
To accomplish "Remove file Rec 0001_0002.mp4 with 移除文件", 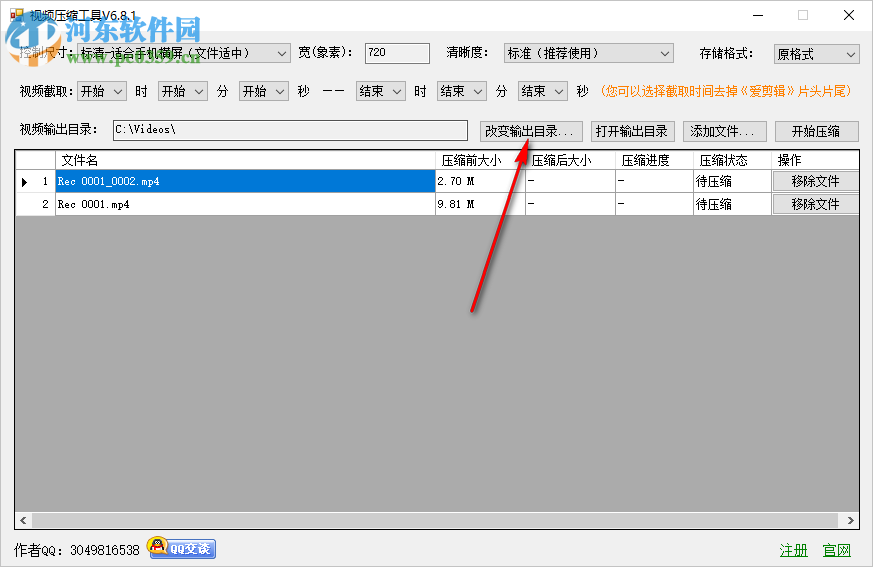I will pos(816,182).
